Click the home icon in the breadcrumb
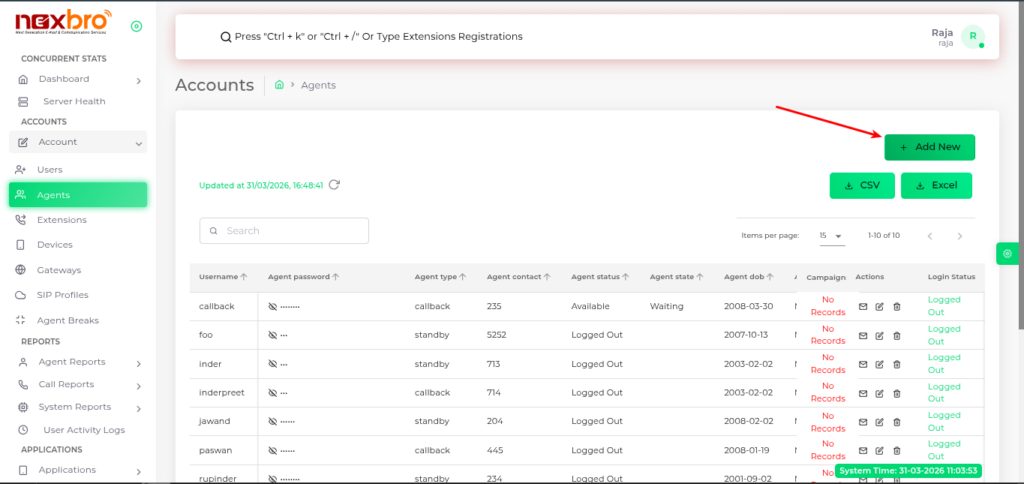The height and width of the screenshot is (484, 1024). 280,86
